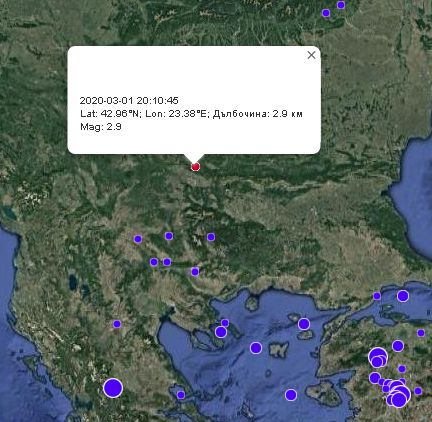Select the small marker at the right edge south of Marmara
Screen dimensions: 432x422
coord(421,333)
